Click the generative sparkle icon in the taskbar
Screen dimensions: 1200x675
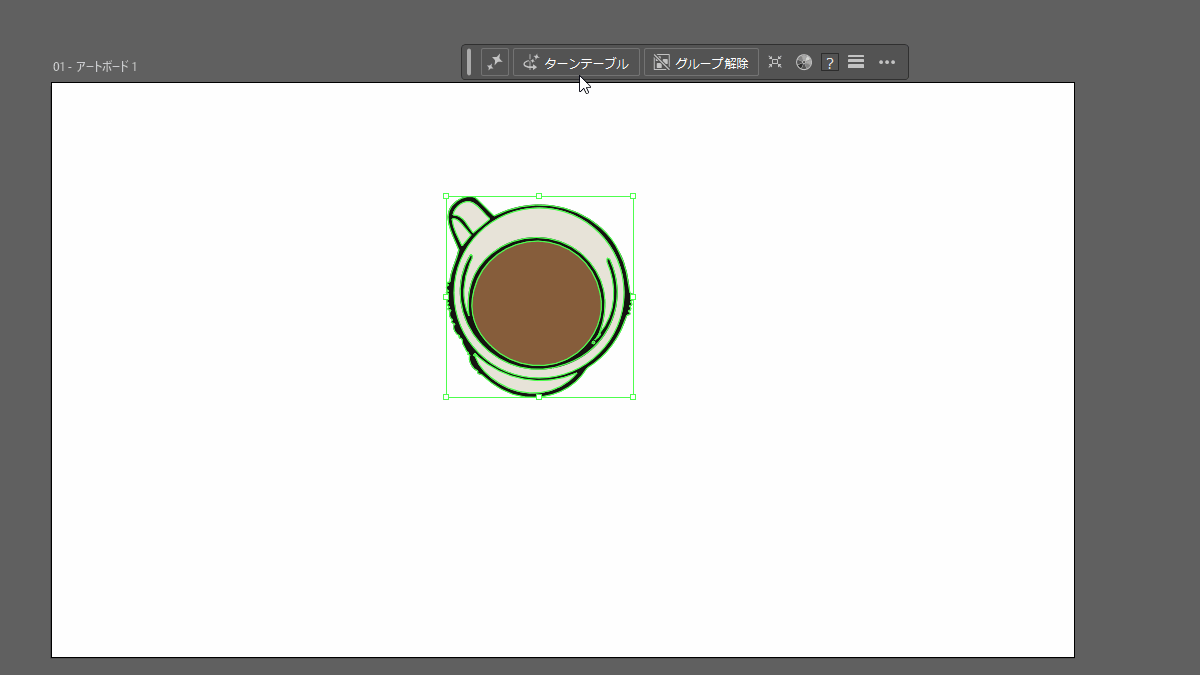tap(494, 62)
